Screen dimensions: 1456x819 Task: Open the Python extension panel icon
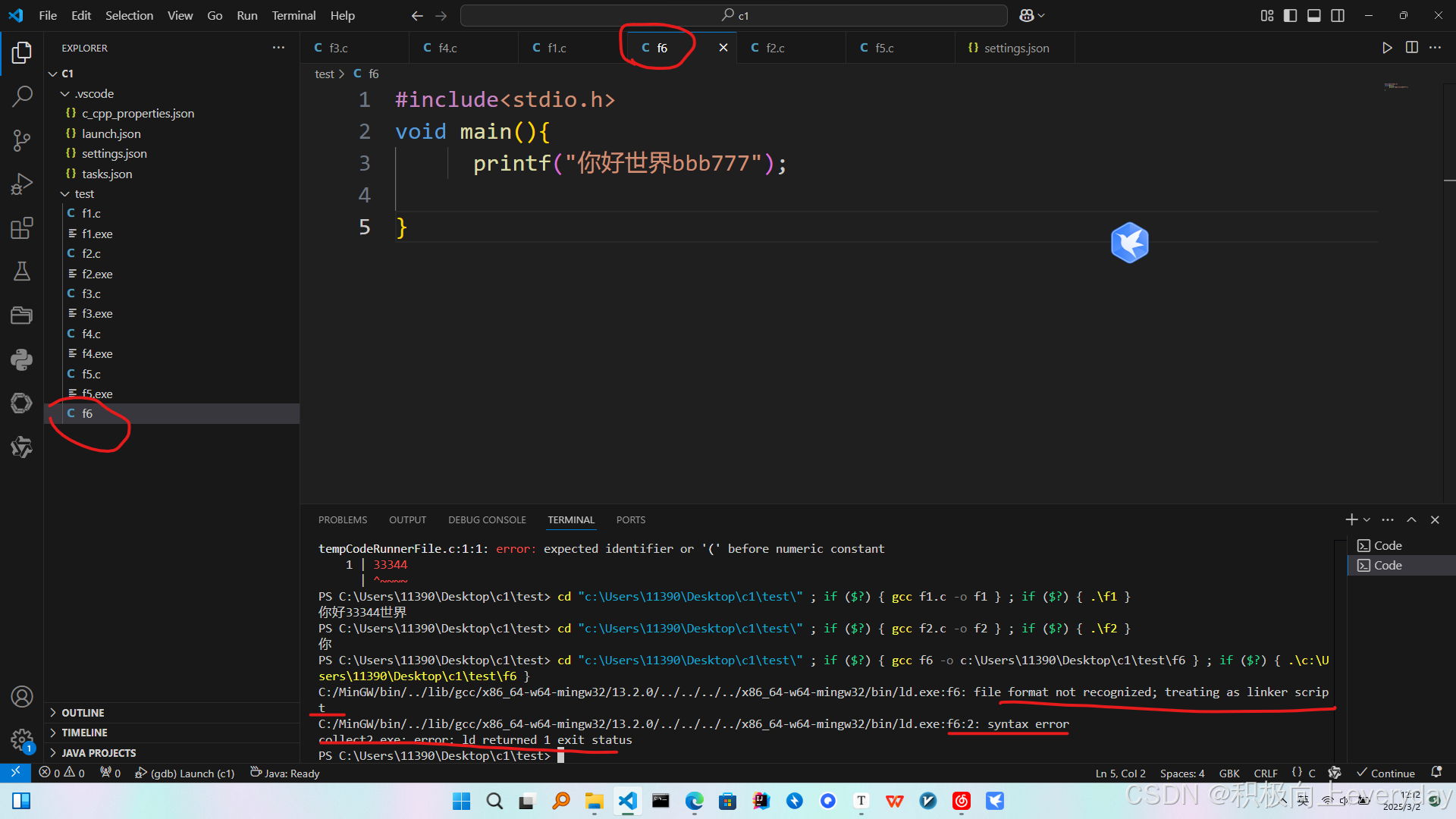coord(22,359)
